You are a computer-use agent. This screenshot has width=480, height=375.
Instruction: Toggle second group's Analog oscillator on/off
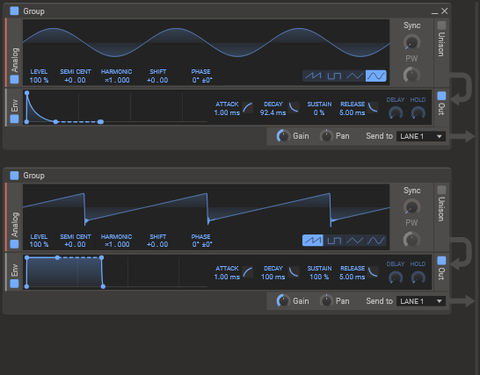coord(14,244)
